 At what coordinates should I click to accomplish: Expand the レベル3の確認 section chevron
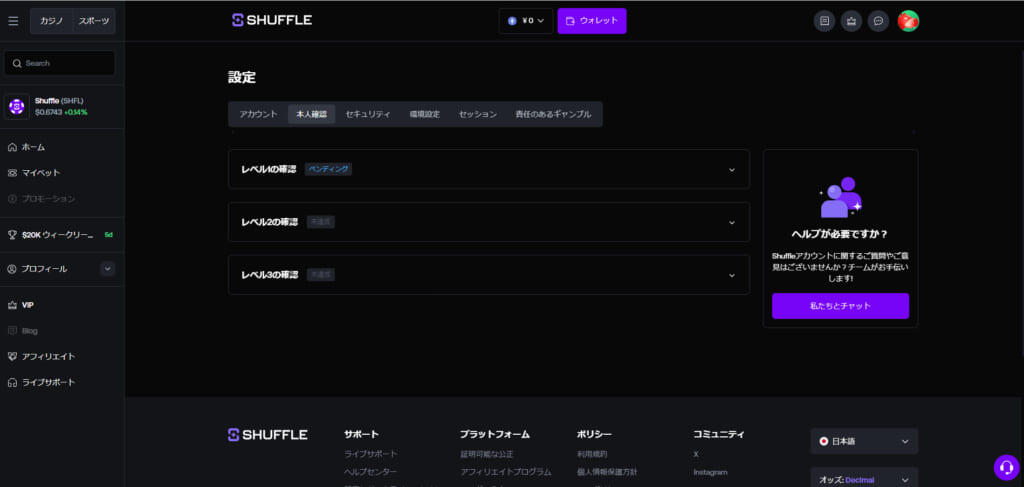(731, 275)
